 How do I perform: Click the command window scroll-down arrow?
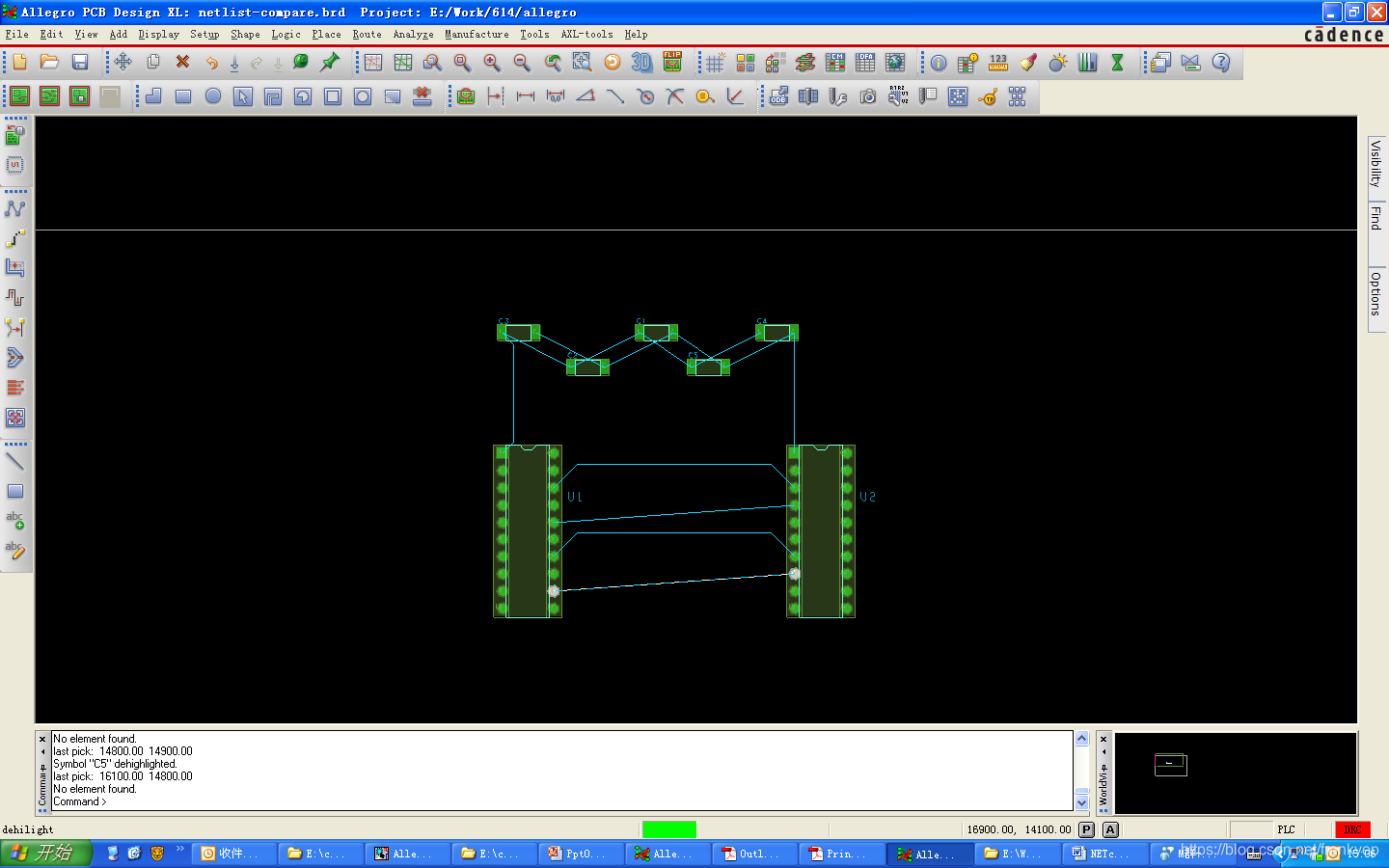[x=1081, y=802]
